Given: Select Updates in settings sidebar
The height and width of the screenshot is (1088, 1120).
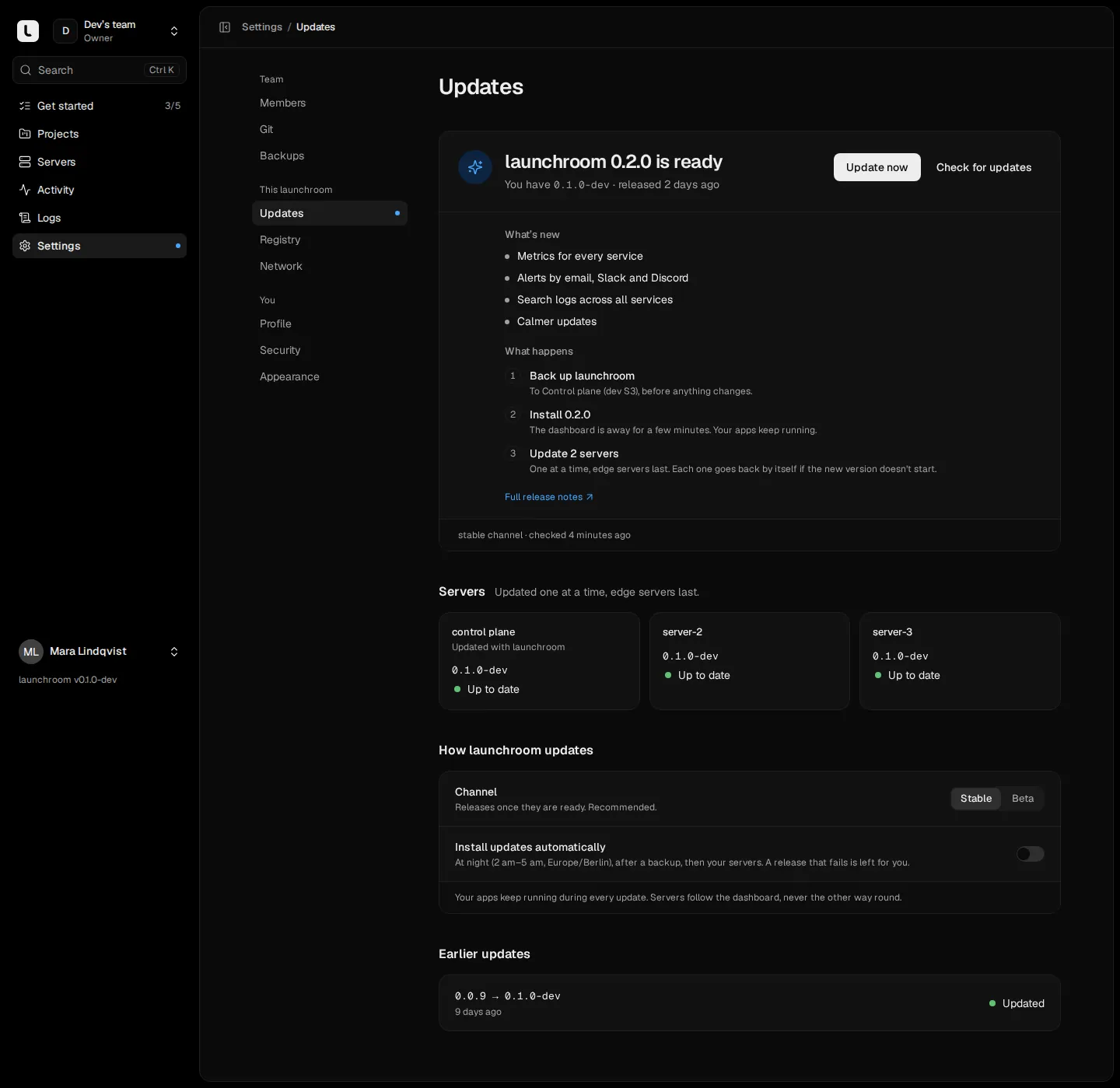Looking at the screenshot, I should tap(330, 213).
